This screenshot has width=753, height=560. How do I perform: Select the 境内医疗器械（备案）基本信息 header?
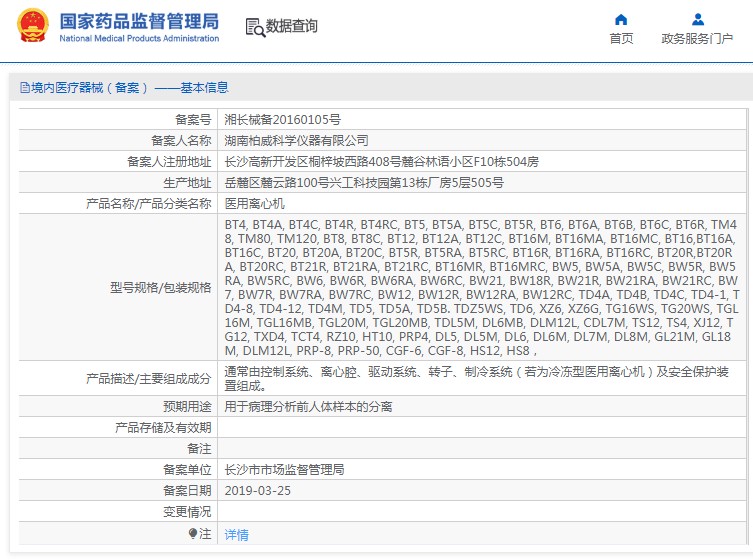(124, 87)
